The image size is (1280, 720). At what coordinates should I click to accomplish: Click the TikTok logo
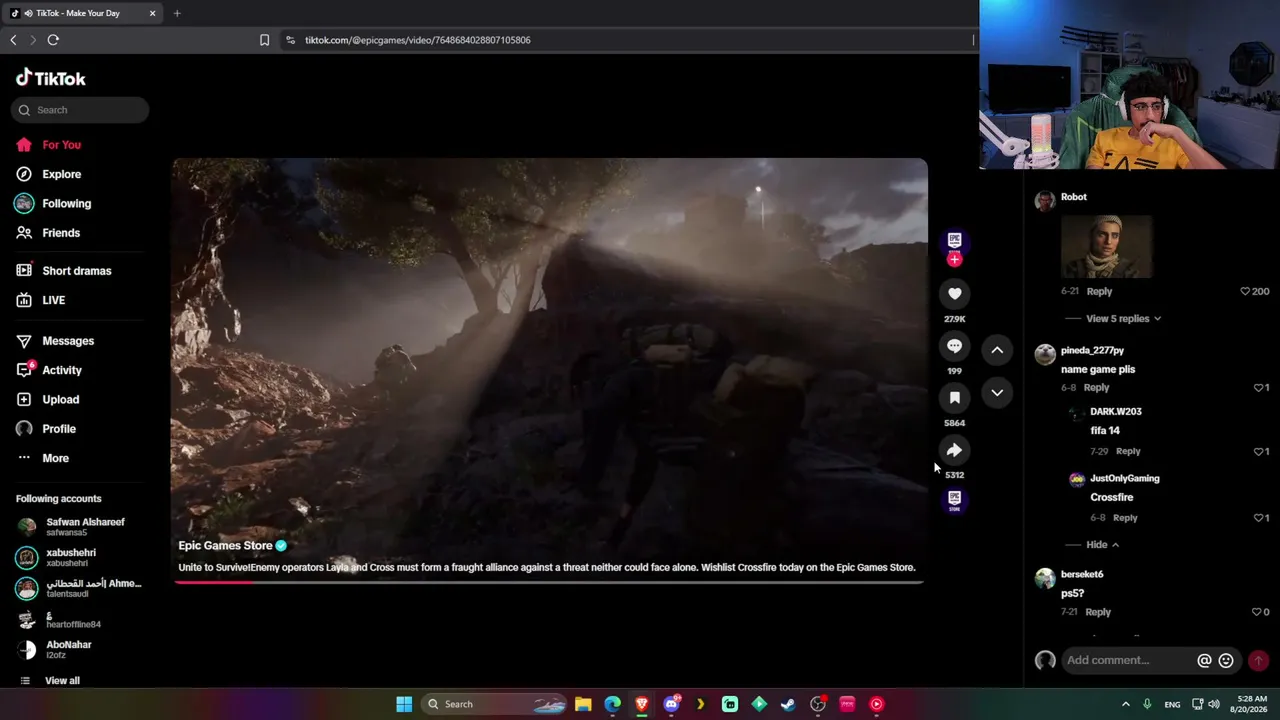click(51, 78)
